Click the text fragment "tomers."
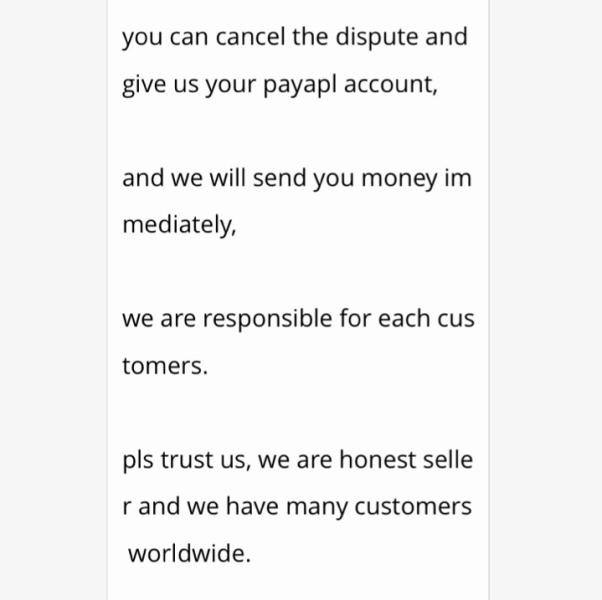602x600 pixels. click(x=165, y=366)
